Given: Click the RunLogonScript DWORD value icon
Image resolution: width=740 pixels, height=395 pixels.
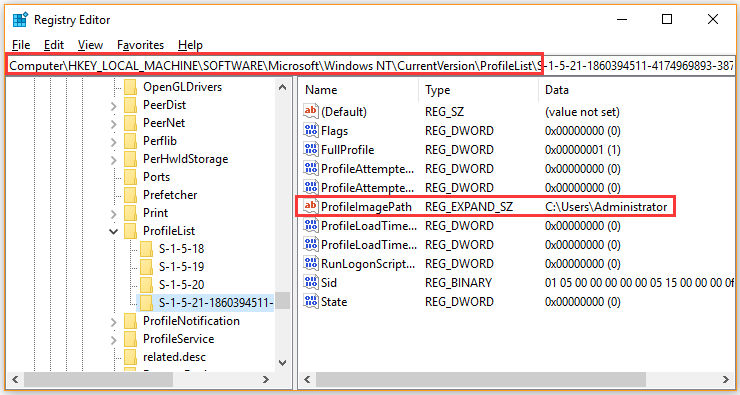Looking at the screenshot, I should pyautogui.click(x=311, y=263).
